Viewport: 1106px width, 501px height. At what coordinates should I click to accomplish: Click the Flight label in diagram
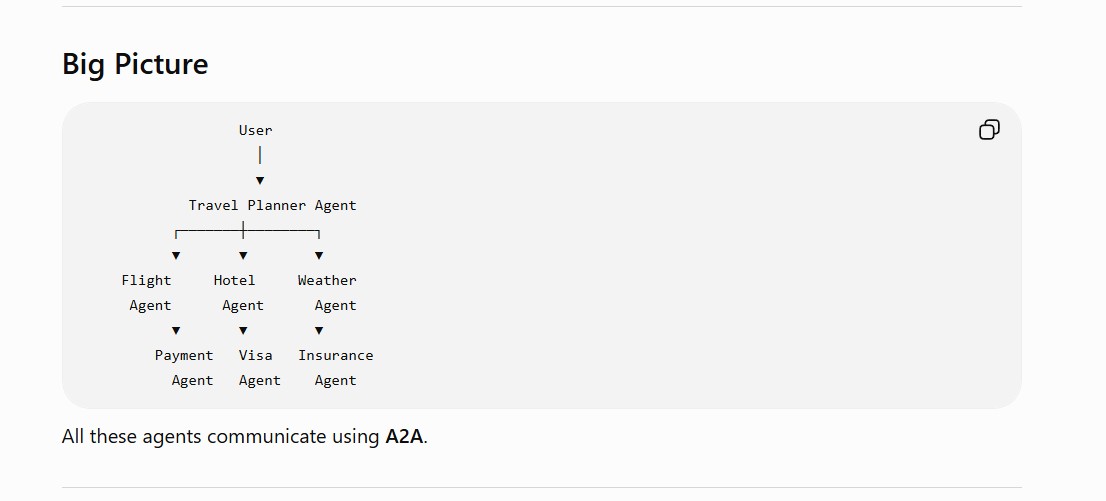coord(146,280)
